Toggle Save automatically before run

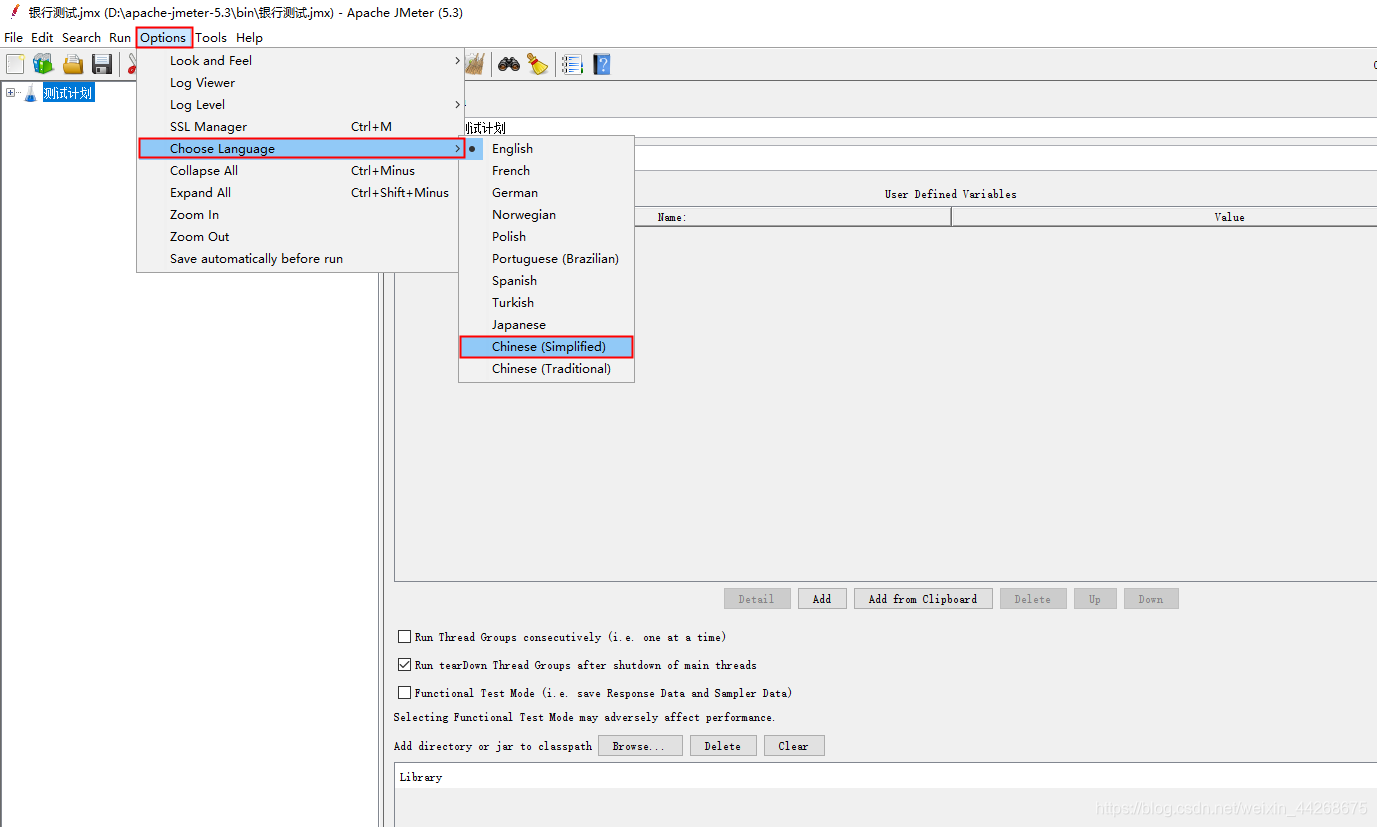[x=300, y=259]
